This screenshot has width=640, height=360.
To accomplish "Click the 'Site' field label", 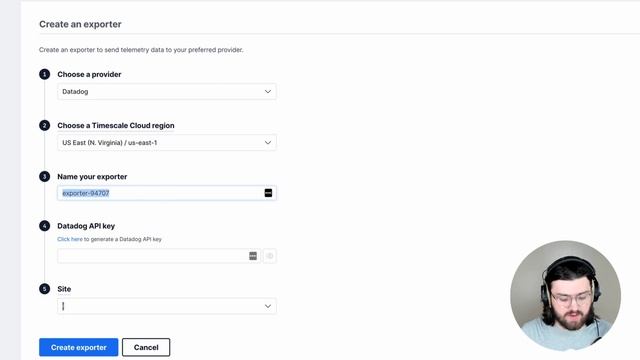I will pyautogui.click(x=64, y=289).
